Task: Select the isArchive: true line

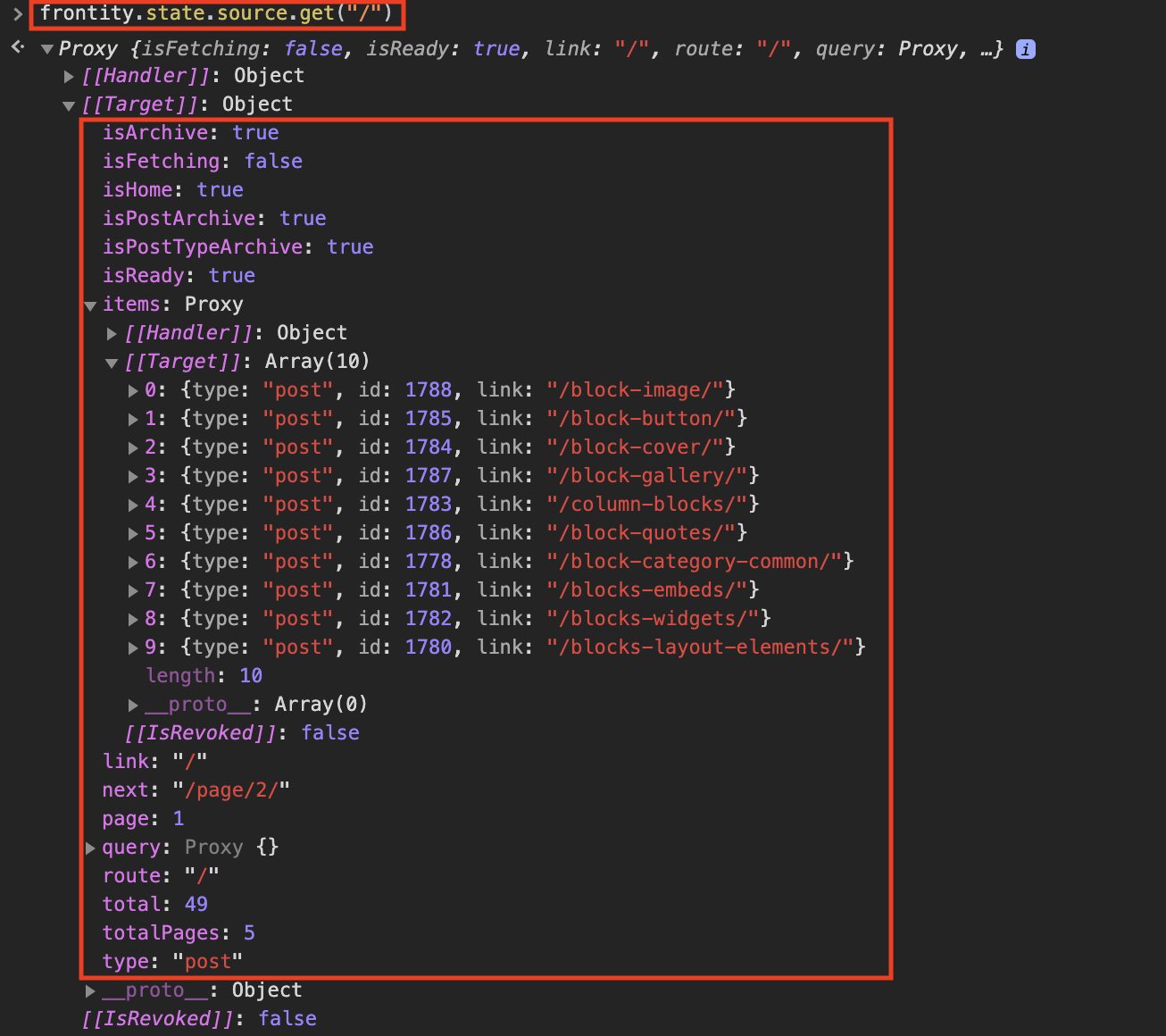Action: tap(190, 132)
